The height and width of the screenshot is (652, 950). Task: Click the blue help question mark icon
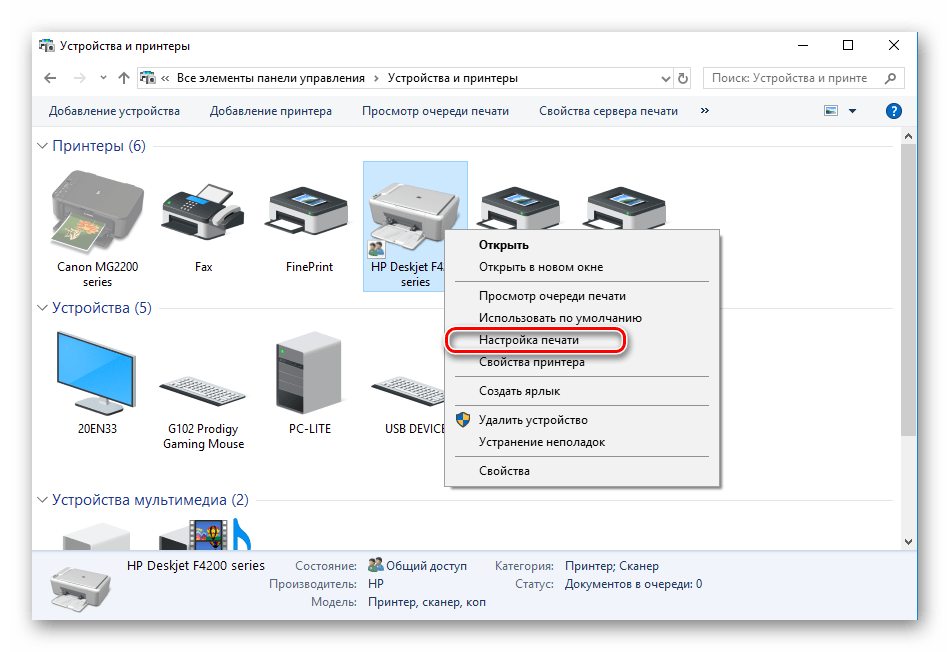894,111
